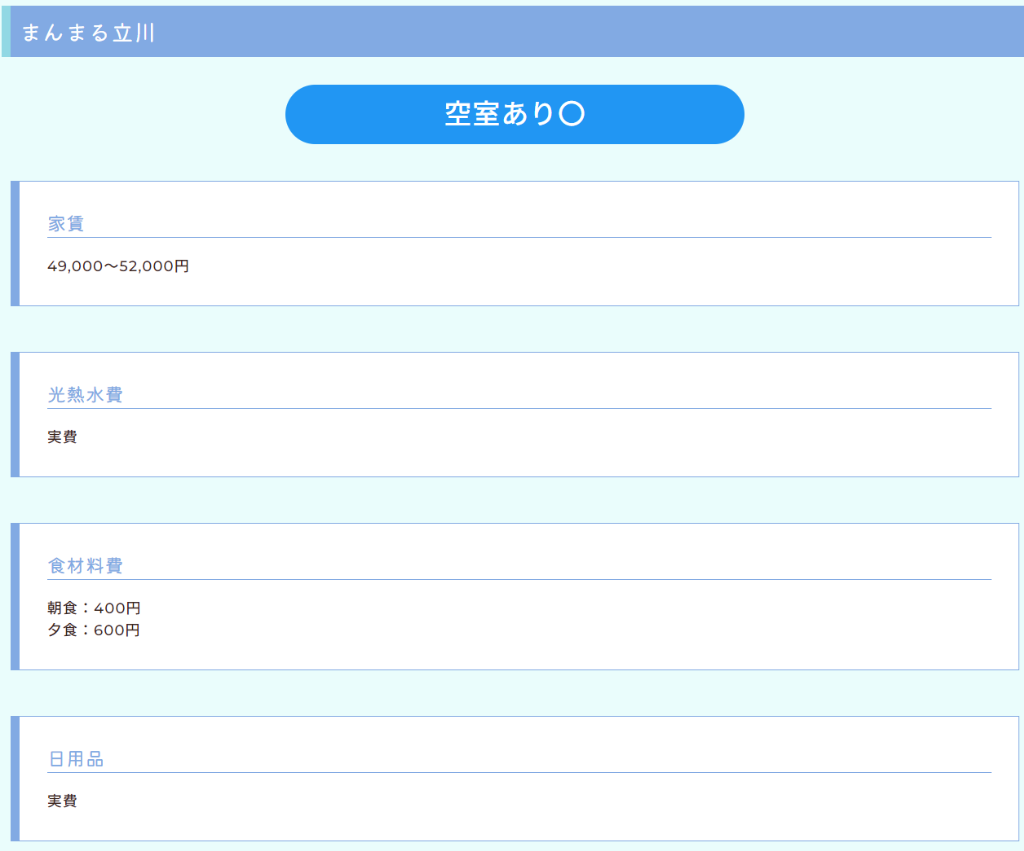Click the divider line under 家賃 heading
The width and height of the screenshot is (1024, 851).
pos(519,238)
